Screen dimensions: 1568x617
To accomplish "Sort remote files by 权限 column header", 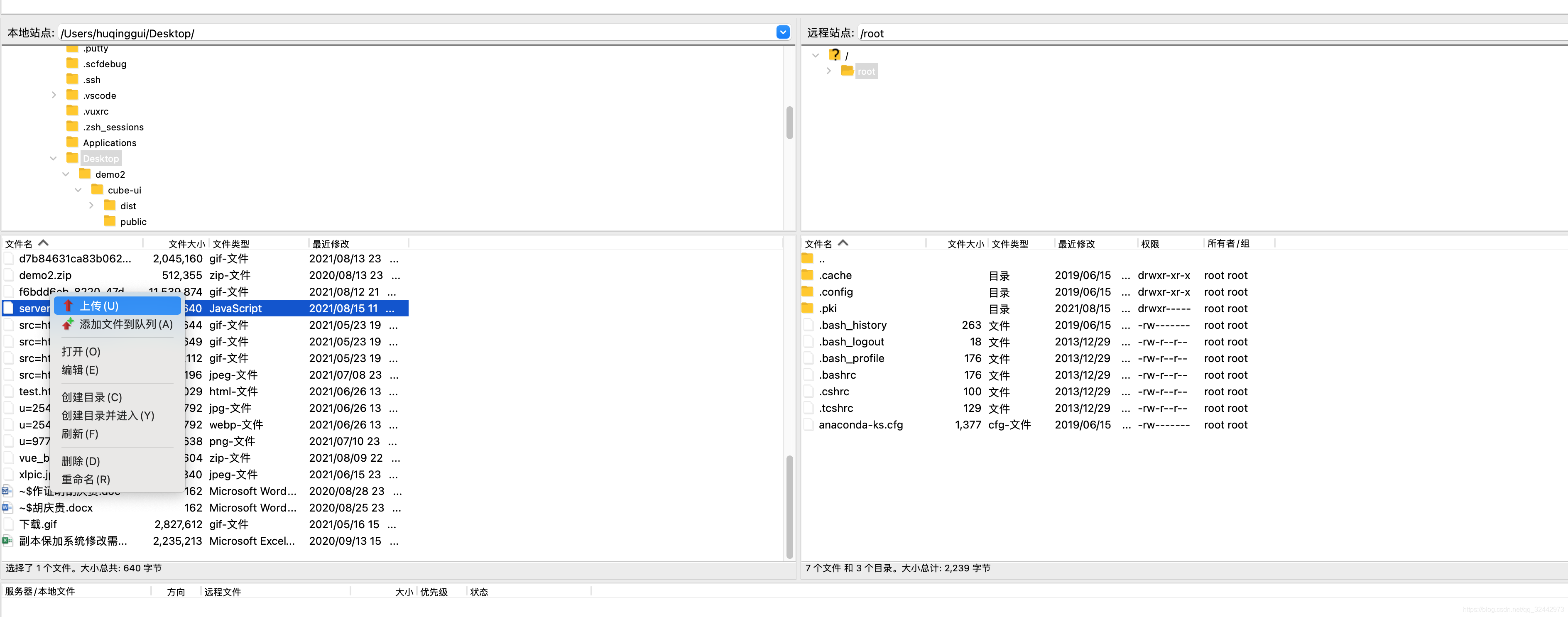I will coord(1170,243).
